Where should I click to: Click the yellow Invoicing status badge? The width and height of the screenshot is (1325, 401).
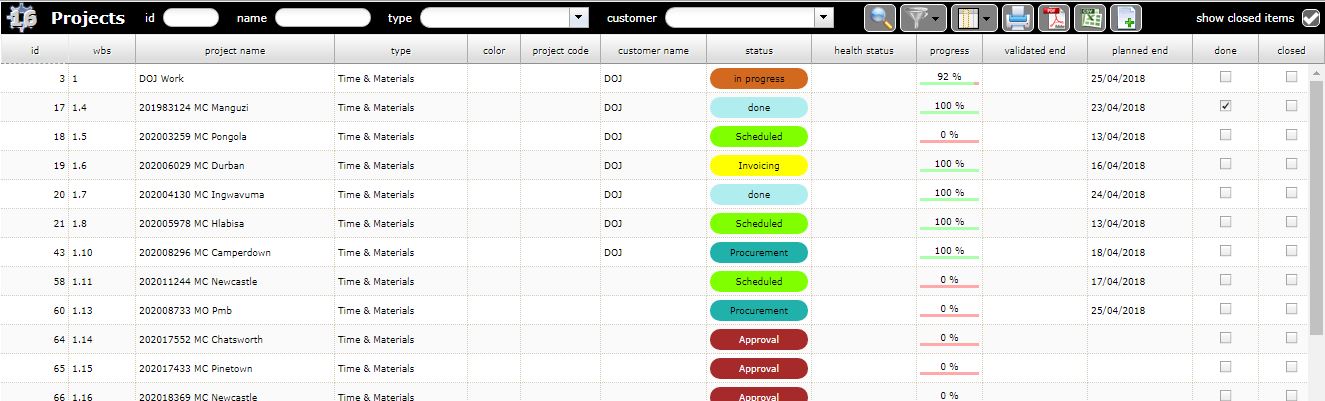(758, 166)
